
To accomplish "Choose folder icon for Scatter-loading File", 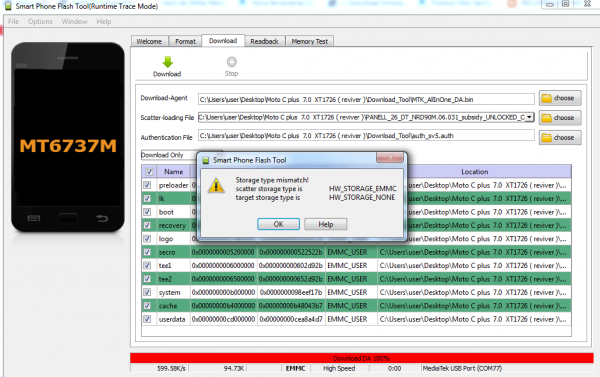I will [547, 118].
